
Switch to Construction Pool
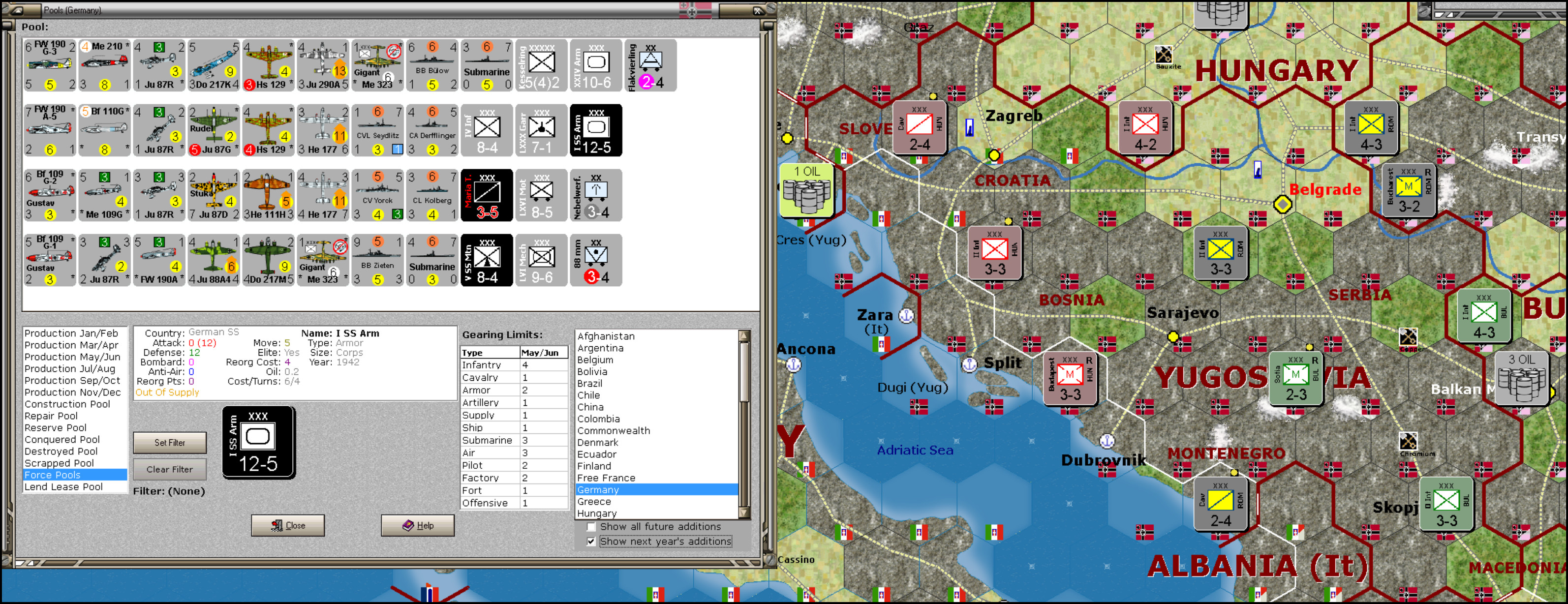pyautogui.click(x=75, y=404)
